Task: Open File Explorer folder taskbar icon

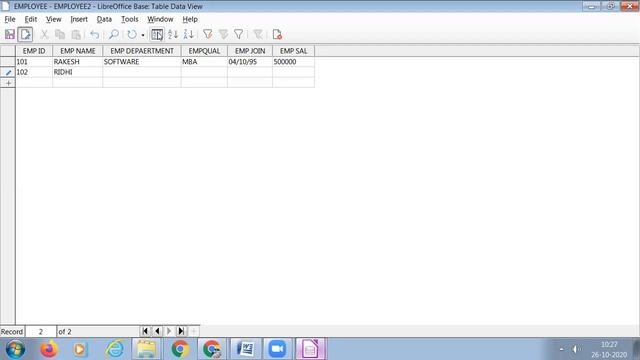Action: pos(147,349)
